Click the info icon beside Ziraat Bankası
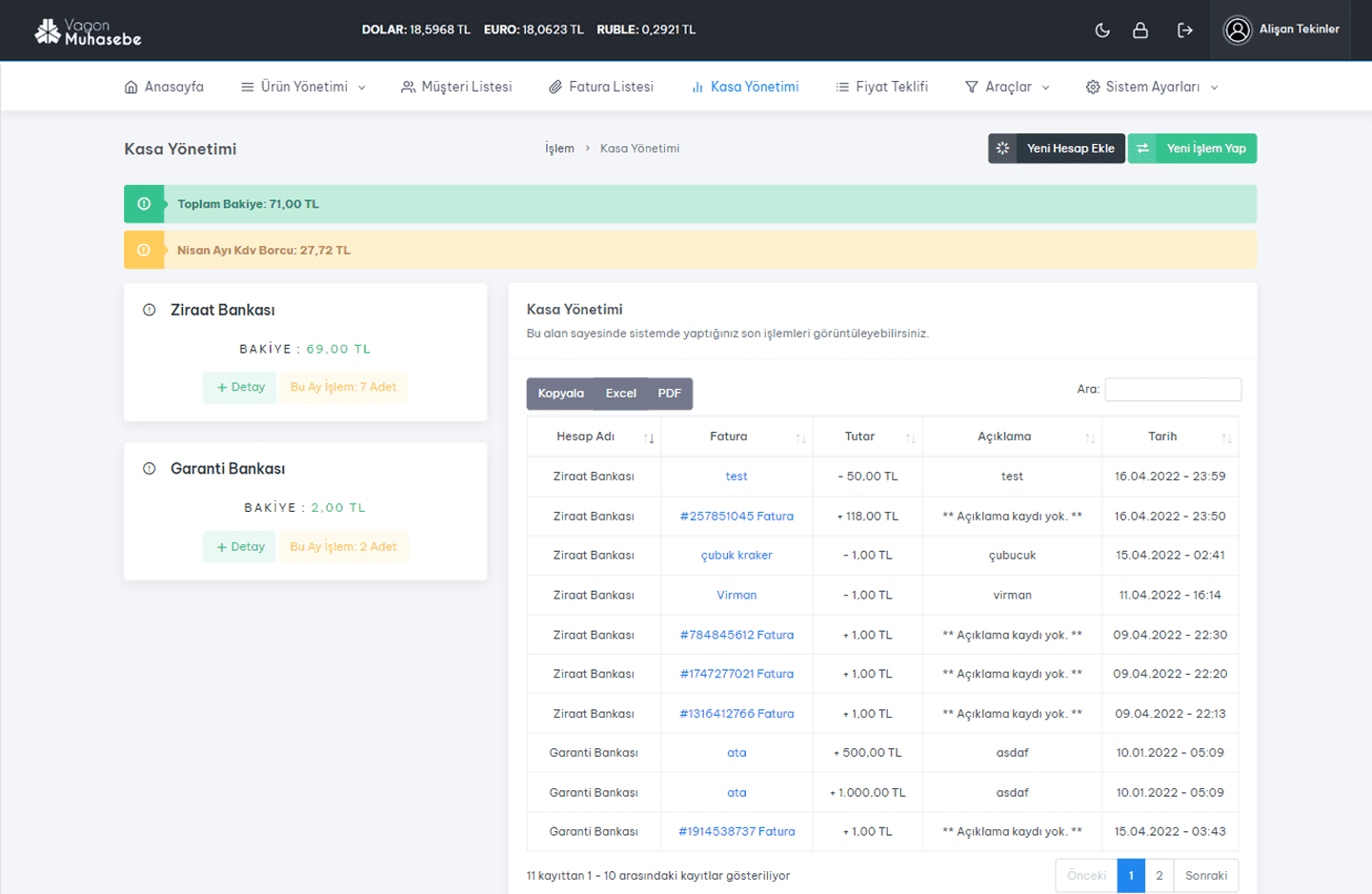The width and height of the screenshot is (1372, 894). tap(150, 310)
